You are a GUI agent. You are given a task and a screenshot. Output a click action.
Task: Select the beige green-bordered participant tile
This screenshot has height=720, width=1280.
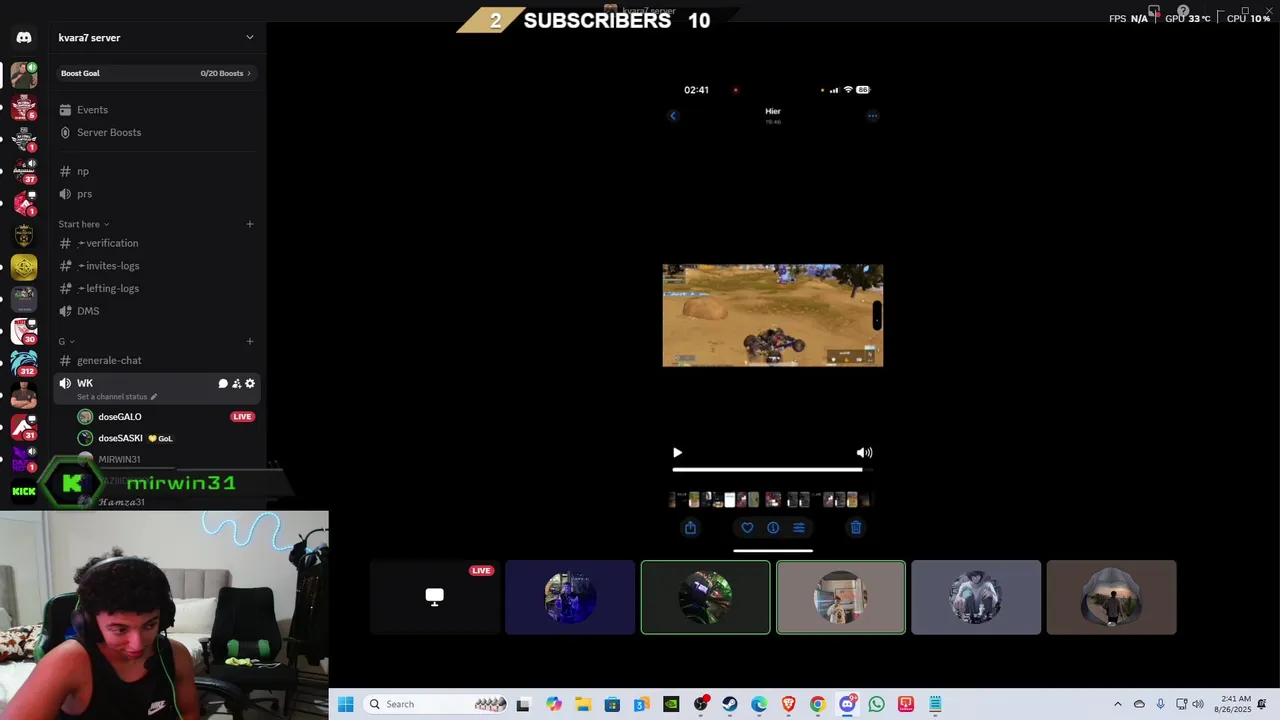coord(841,597)
